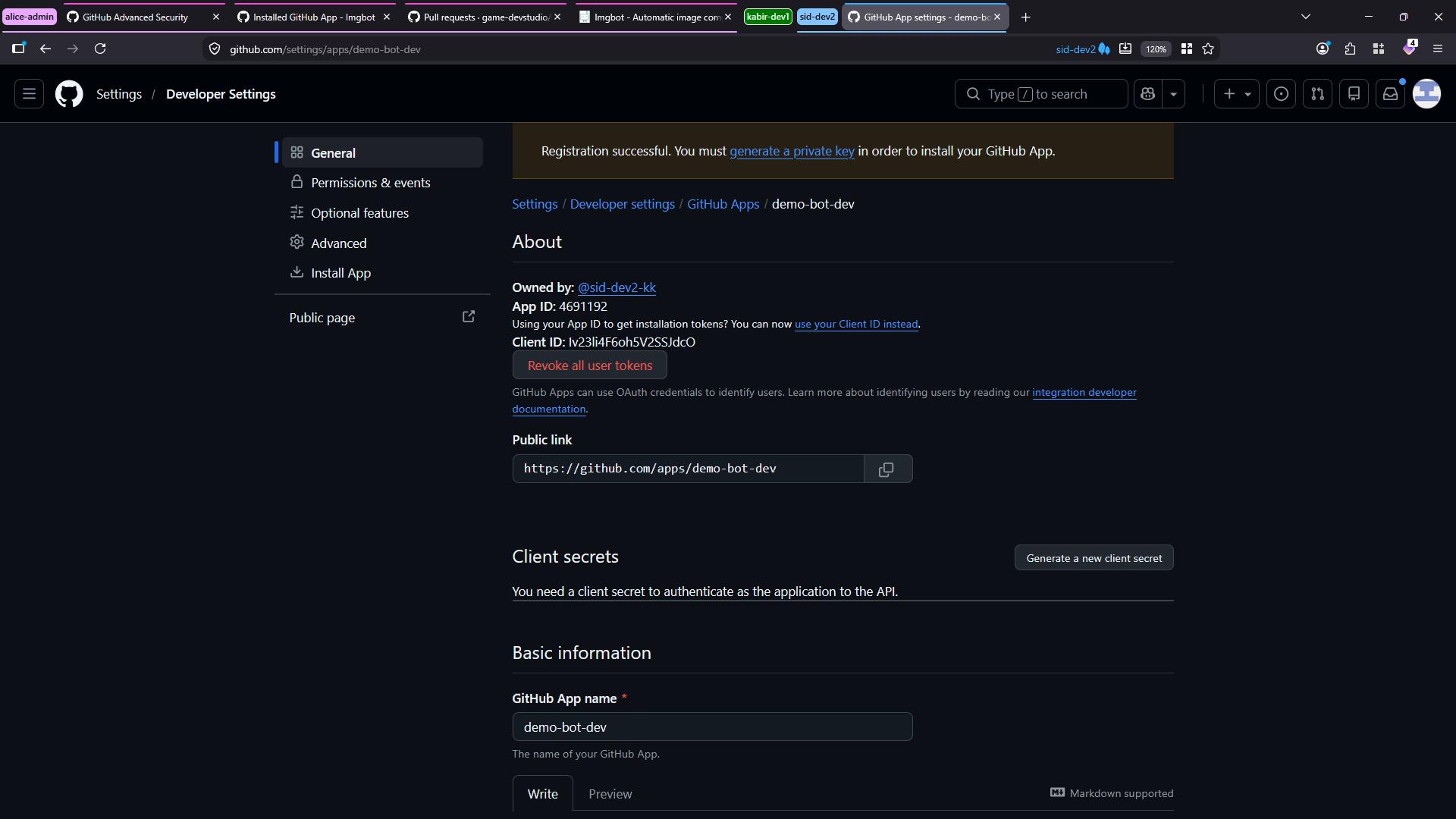Go back with browser back arrow
Screen dimensions: 1456x819
(45, 49)
